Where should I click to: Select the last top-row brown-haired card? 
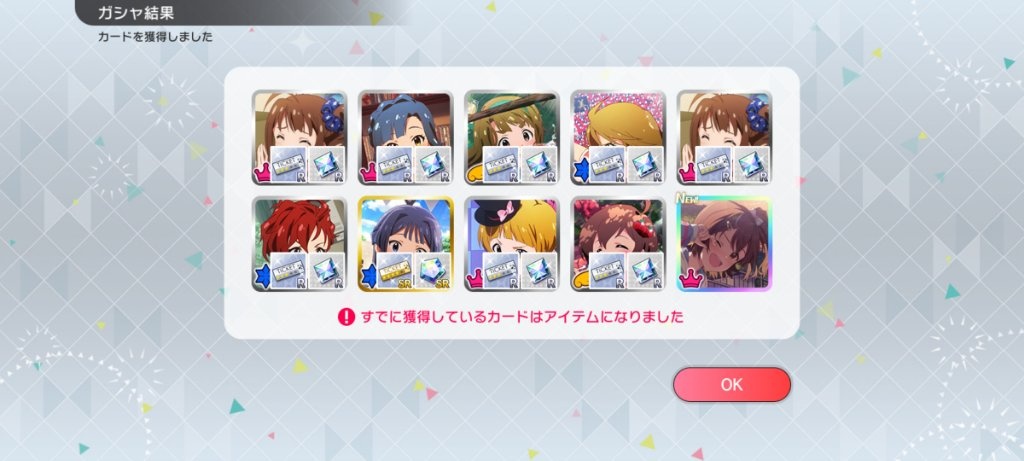[724, 138]
